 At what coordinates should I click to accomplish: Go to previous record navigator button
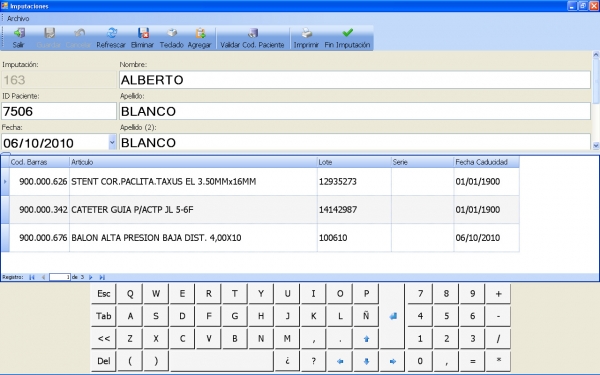click(x=43, y=277)
